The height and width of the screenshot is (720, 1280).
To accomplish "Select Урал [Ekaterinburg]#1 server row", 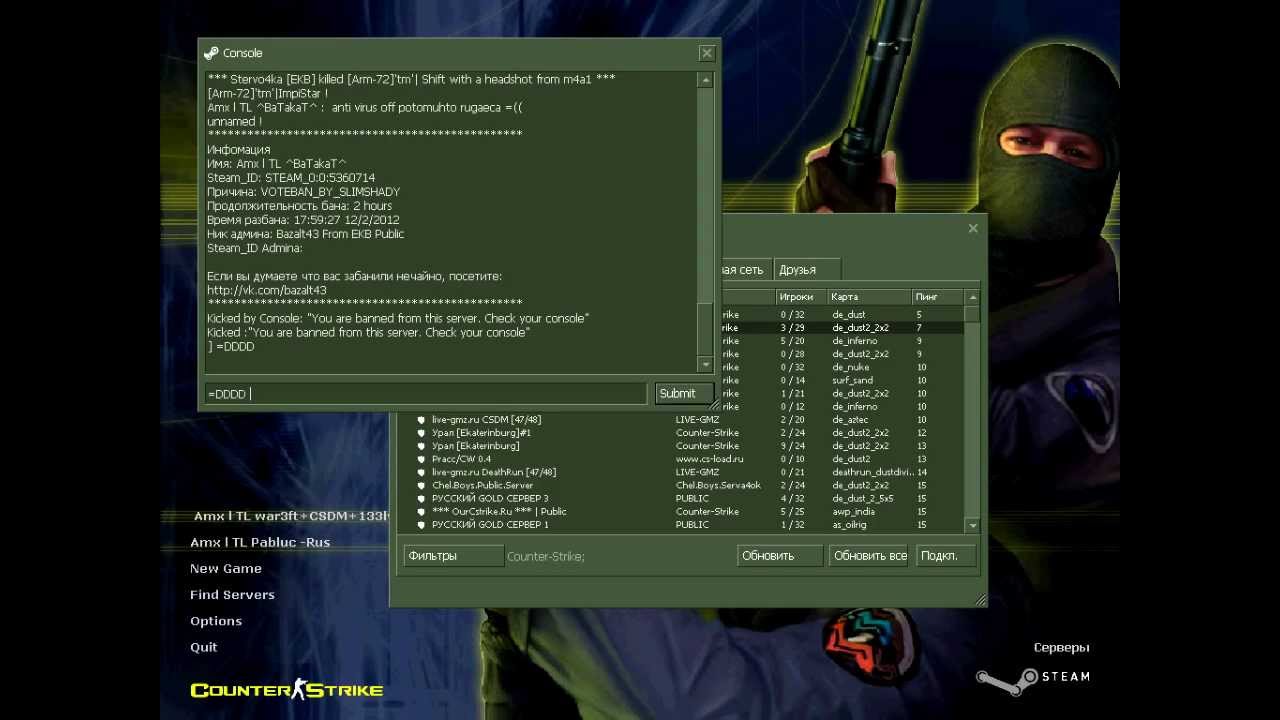I will pos(680,433).
